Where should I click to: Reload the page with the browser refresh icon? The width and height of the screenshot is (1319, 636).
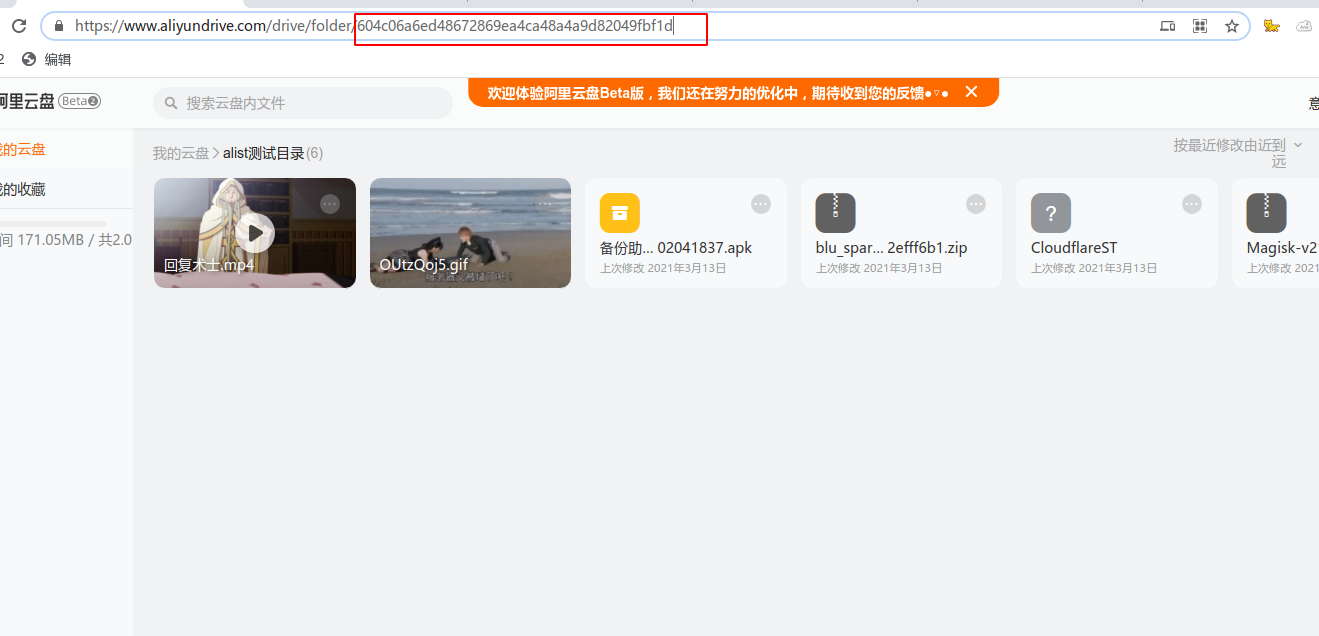coord(18,26)
